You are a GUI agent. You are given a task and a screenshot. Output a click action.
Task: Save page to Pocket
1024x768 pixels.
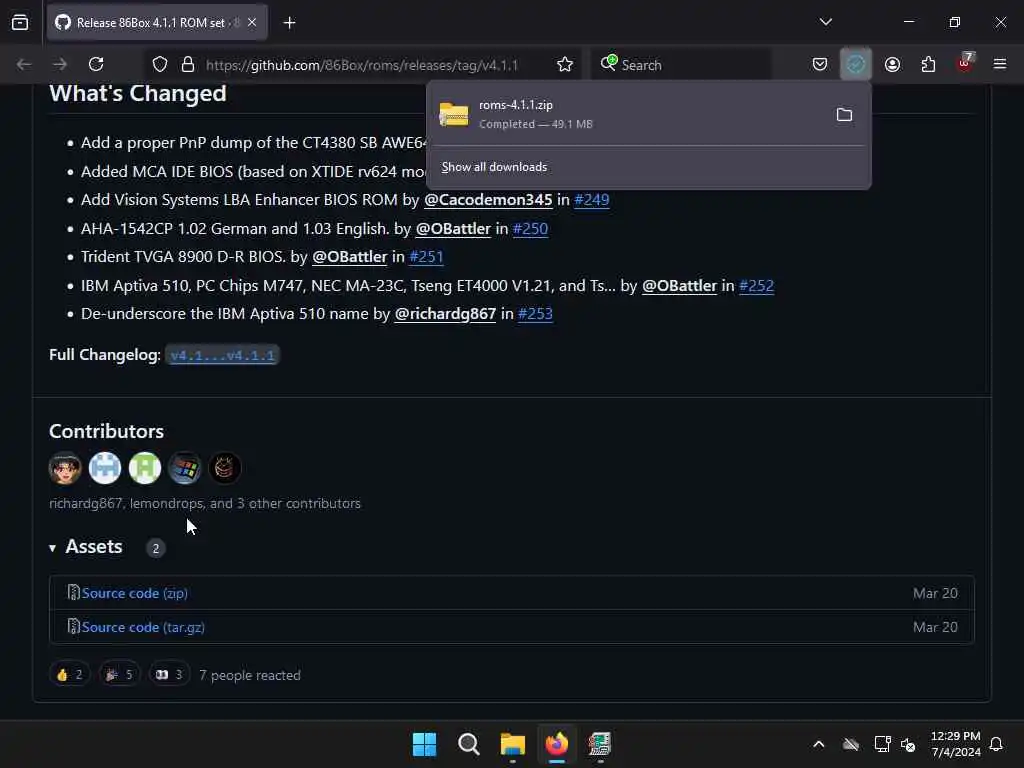coord(820,64)
